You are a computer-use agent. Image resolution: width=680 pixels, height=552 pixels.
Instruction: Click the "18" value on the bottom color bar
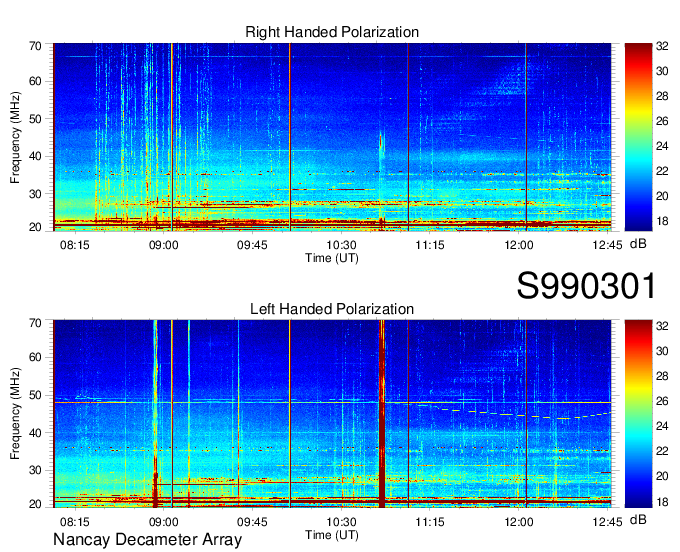tap(662, 502)
